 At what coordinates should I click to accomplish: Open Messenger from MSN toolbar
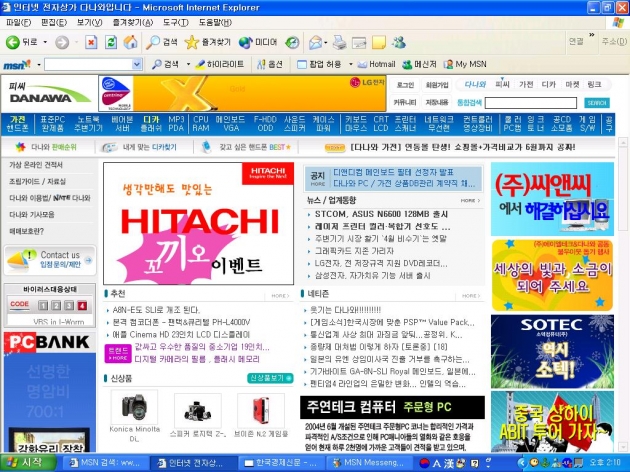419,64
